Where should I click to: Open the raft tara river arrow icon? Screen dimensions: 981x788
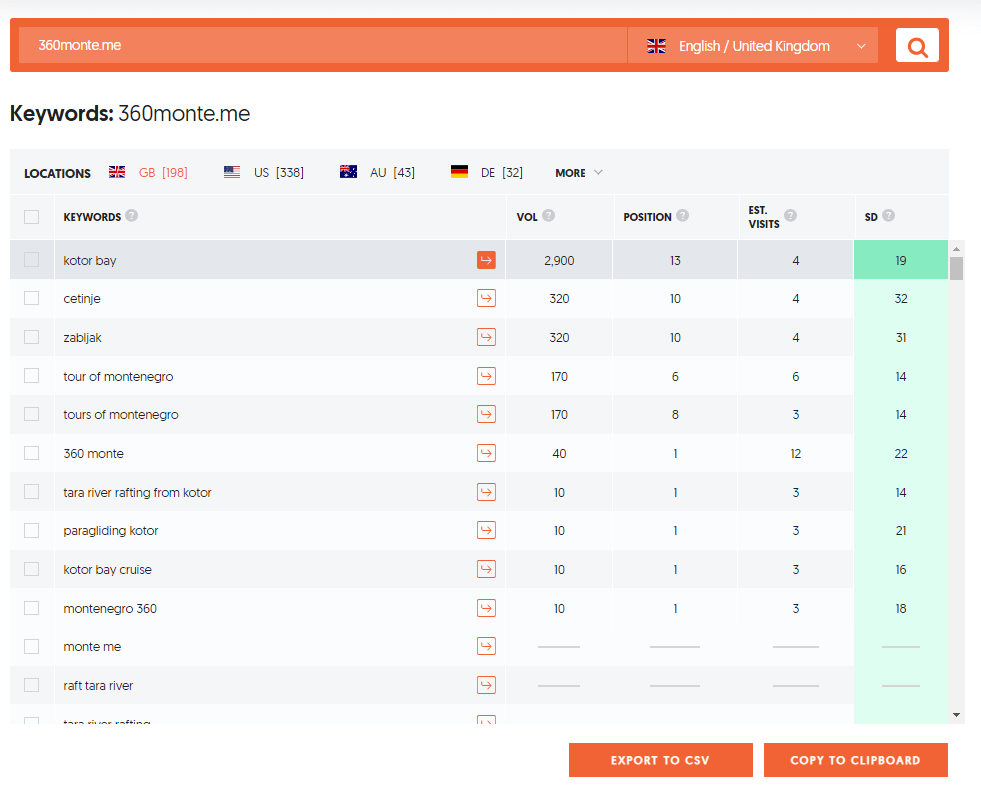pos(486,685)
